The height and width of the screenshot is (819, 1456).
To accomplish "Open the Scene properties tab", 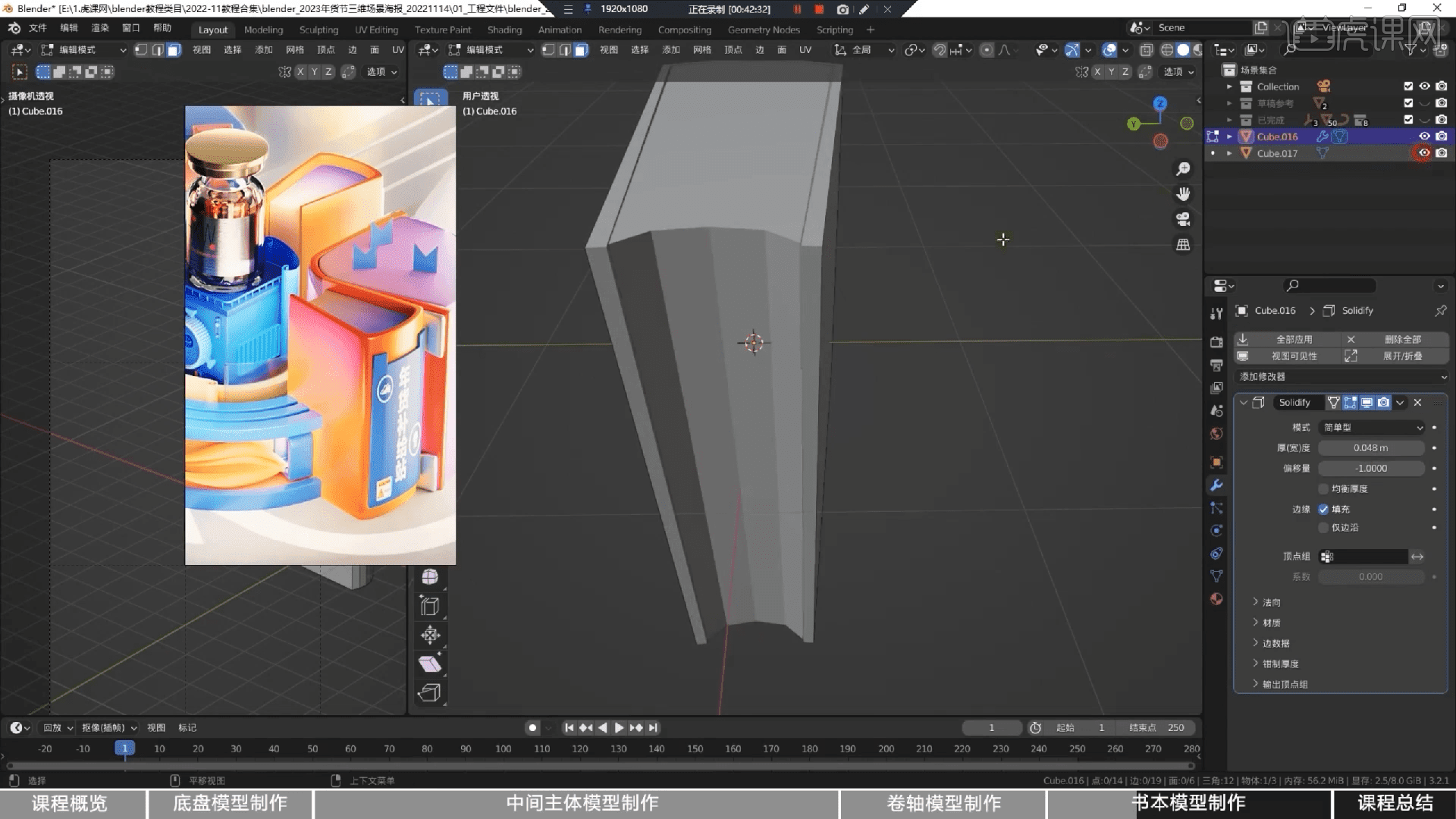I will point(1216,410).
